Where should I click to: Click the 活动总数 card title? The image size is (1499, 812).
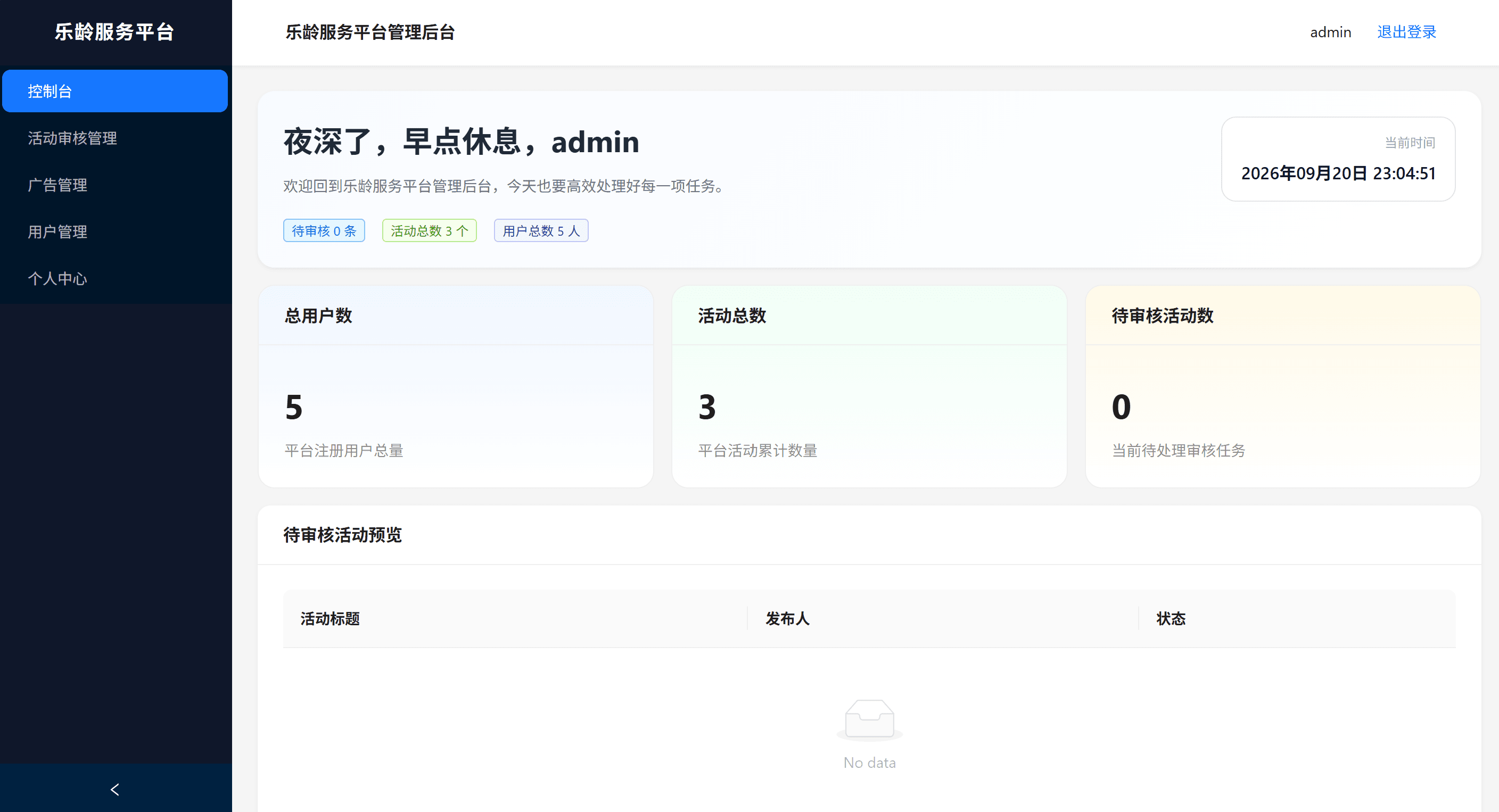tap(732, 315)
